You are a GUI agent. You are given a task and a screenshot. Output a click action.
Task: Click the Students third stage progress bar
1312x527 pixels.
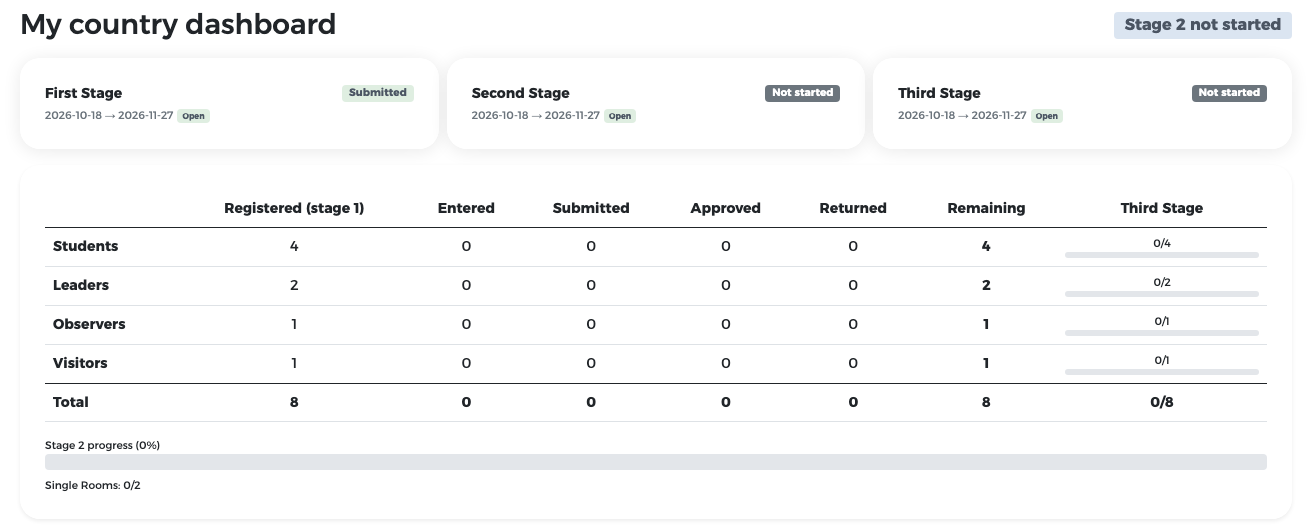(x=1162, y=255)
